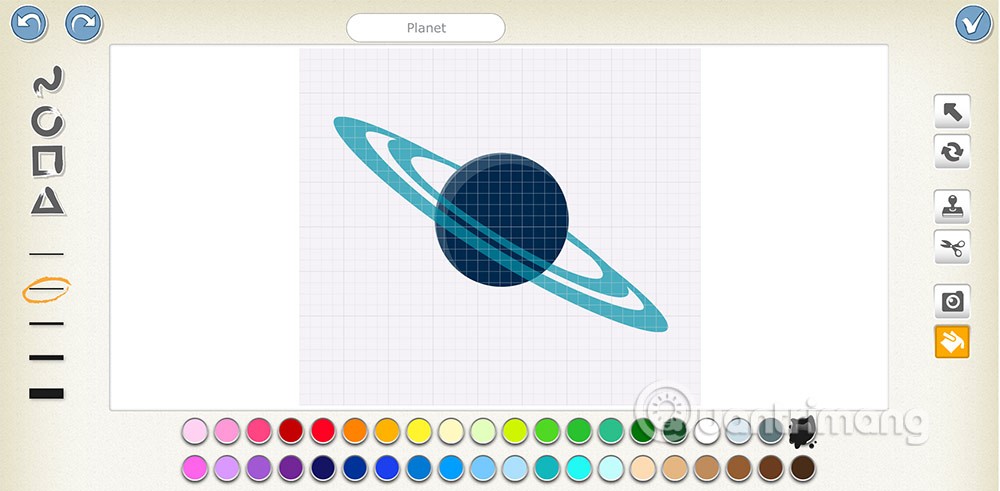Image resolution: width=1000 pixels, height=491 pixels.
Task: Select the ellipse shape tool
Action: (48, 122)
